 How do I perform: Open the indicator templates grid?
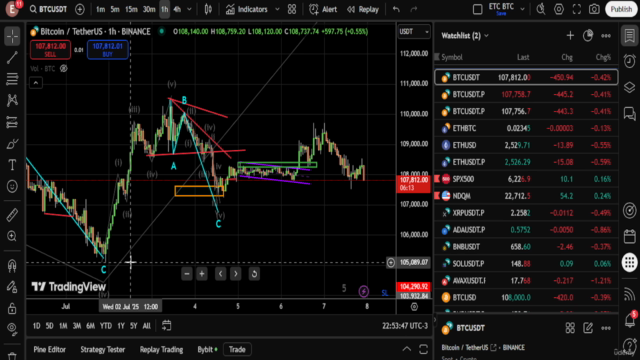coord(292,9)
